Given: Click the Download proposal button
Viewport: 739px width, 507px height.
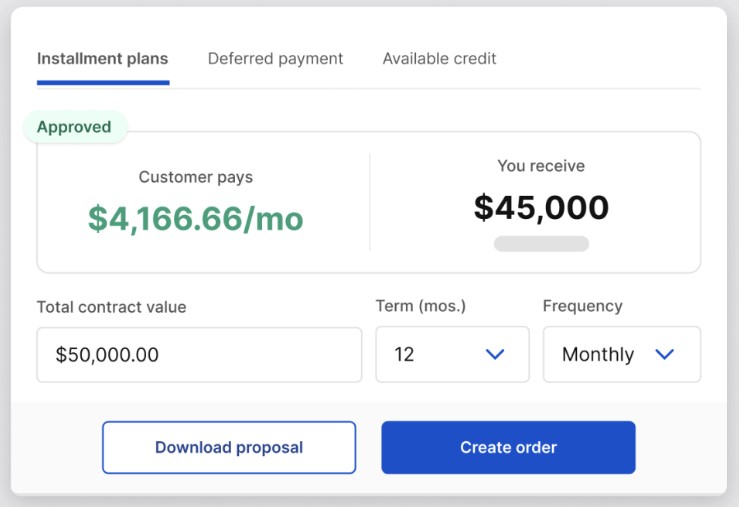Looking at the screenshot, I should click(x=229, y=447).
